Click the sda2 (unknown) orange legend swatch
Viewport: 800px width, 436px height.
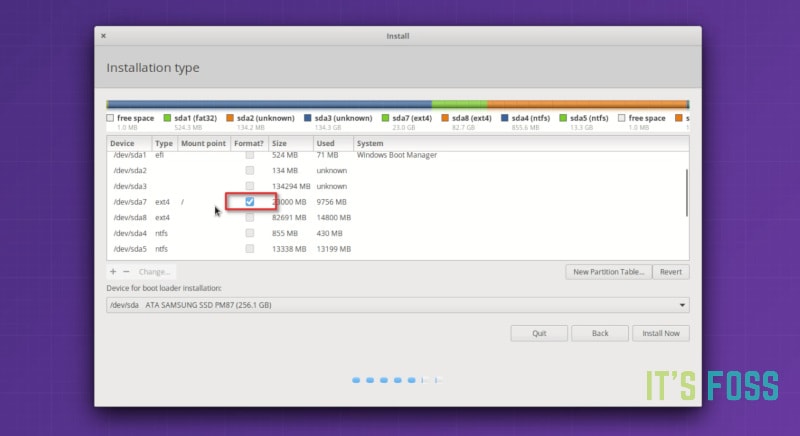click(x=229, y=118)
